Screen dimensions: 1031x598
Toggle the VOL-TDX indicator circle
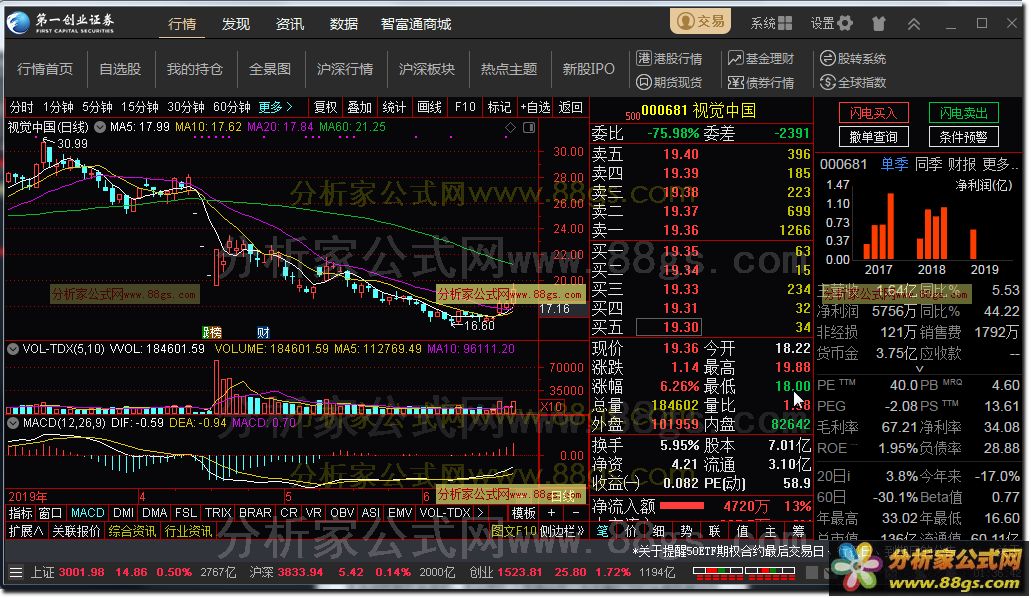click(x=13, y=349)
